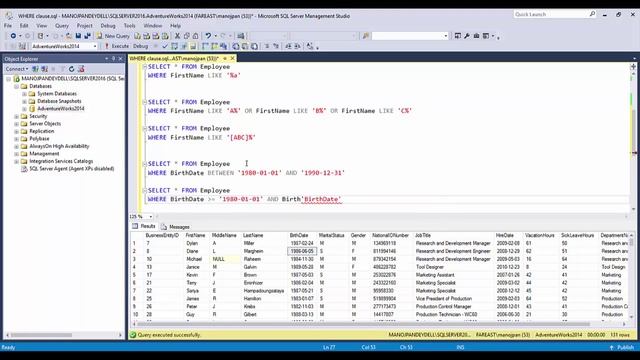The height and width of the screenshot is (360, 640).
Task: Switch output to Results to Grid
Action: click(x=245, y=46)
